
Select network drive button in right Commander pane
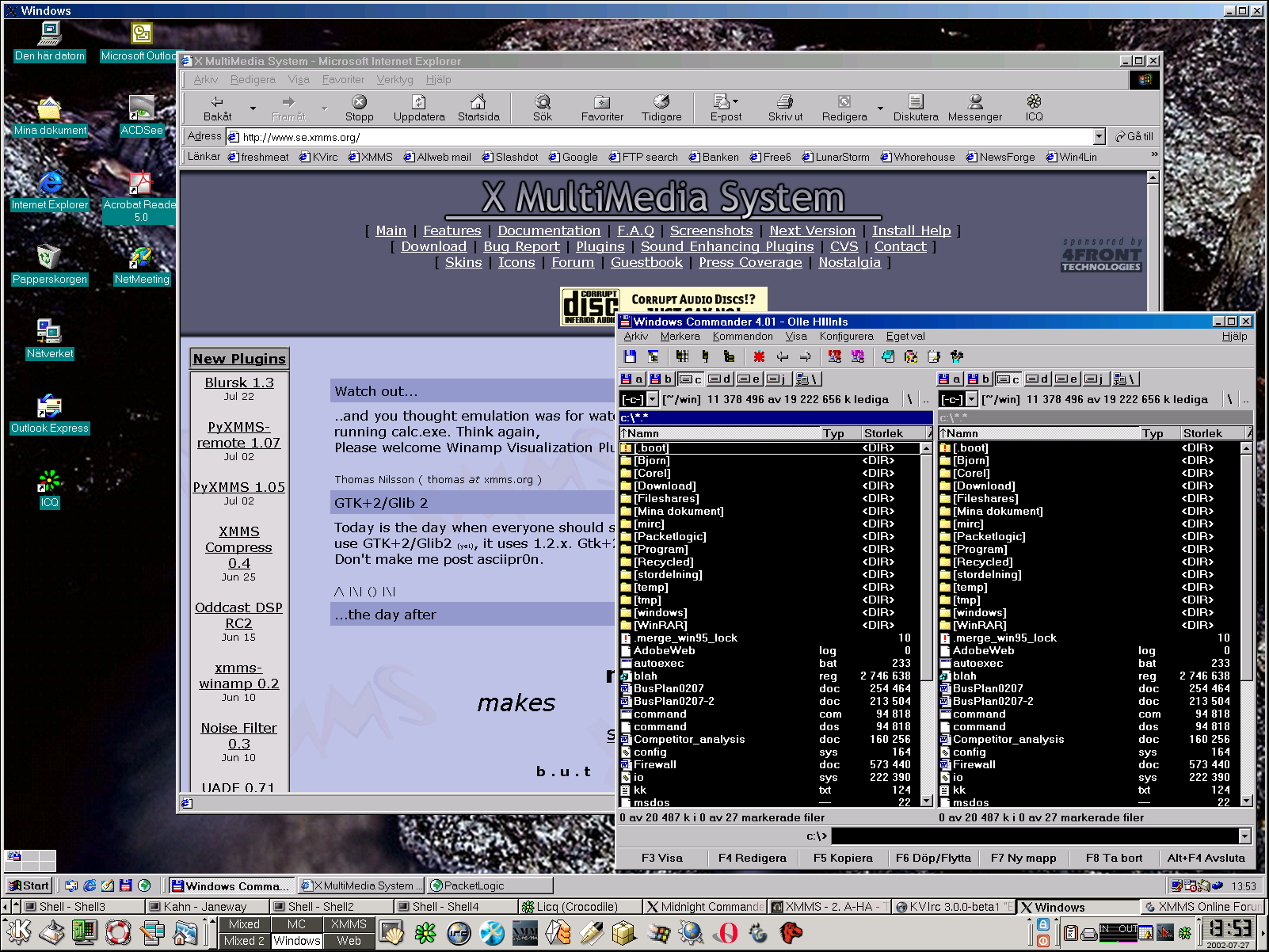(1126, 379)
